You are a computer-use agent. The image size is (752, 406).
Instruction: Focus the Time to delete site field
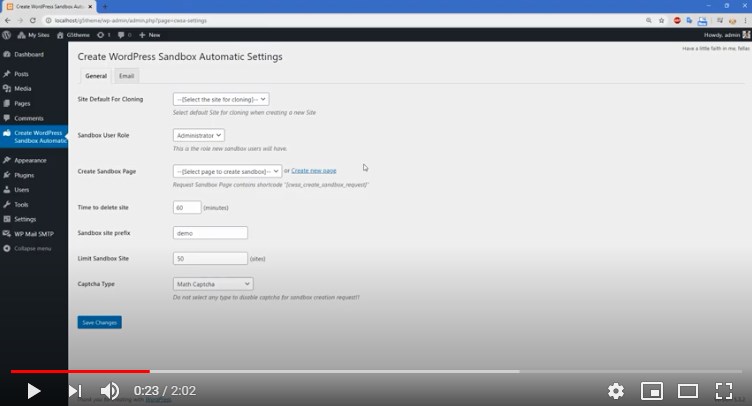tap(187, 208)
